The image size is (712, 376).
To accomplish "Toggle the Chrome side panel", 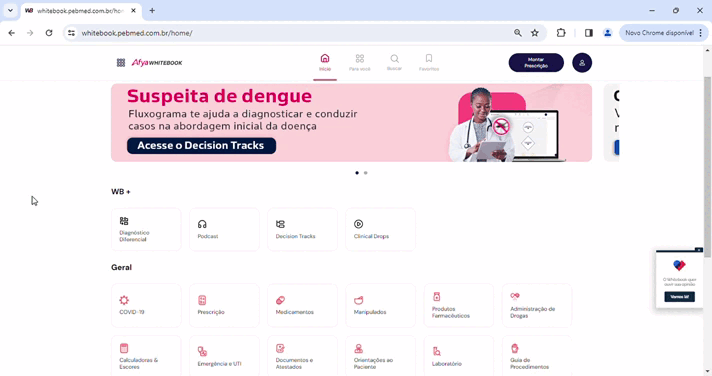I will pyautogui.click(x=588, y=33).
